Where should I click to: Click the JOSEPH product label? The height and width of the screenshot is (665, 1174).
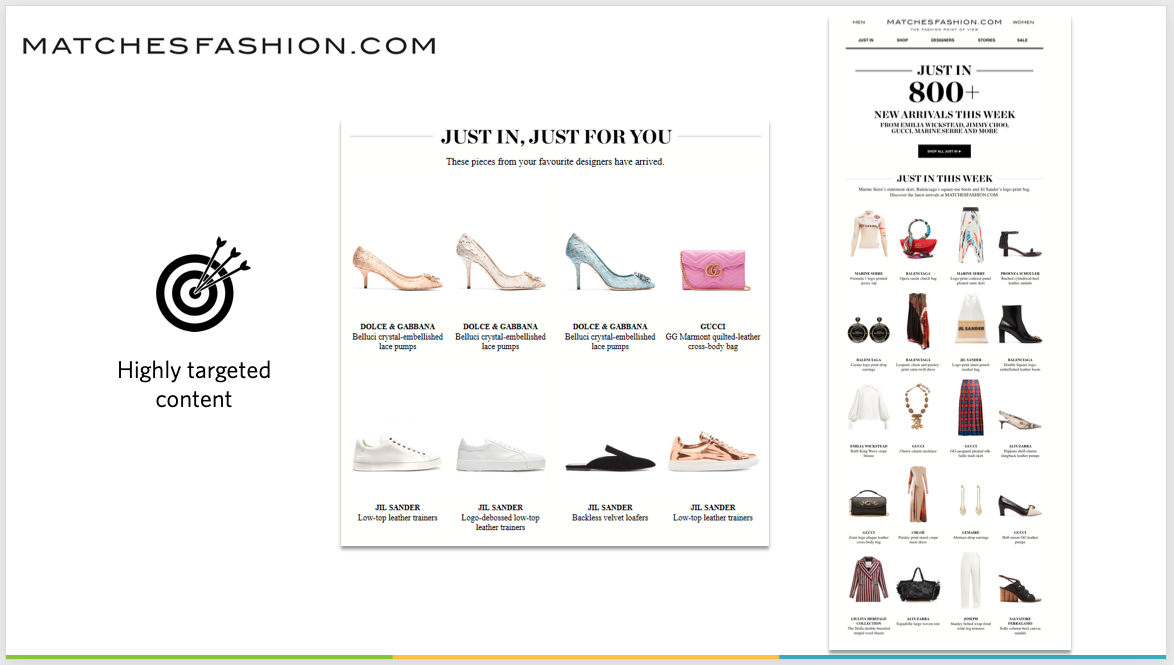(970, 619)
